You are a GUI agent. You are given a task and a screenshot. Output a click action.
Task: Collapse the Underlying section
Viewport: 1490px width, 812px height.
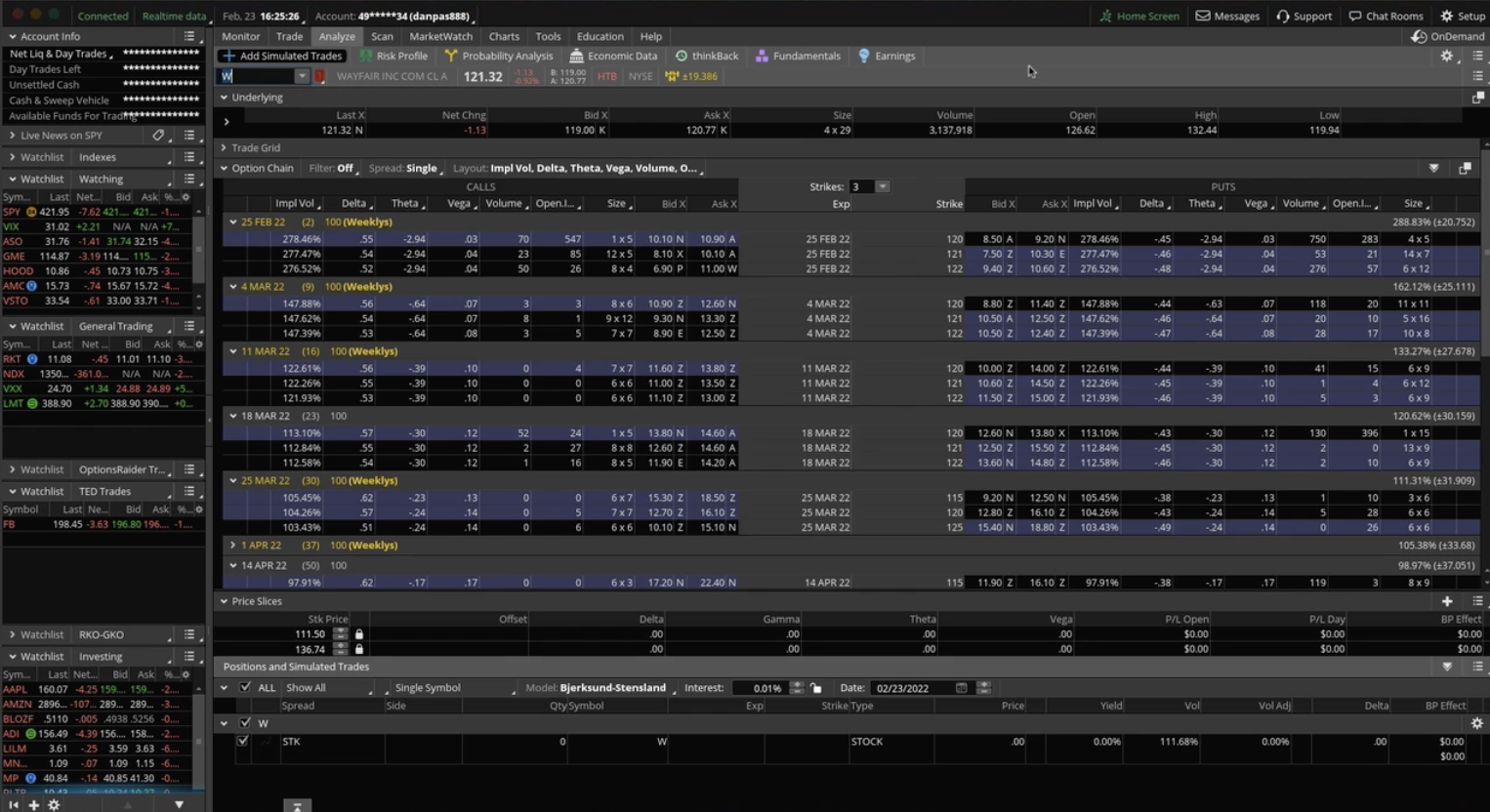tap(224, 98)
